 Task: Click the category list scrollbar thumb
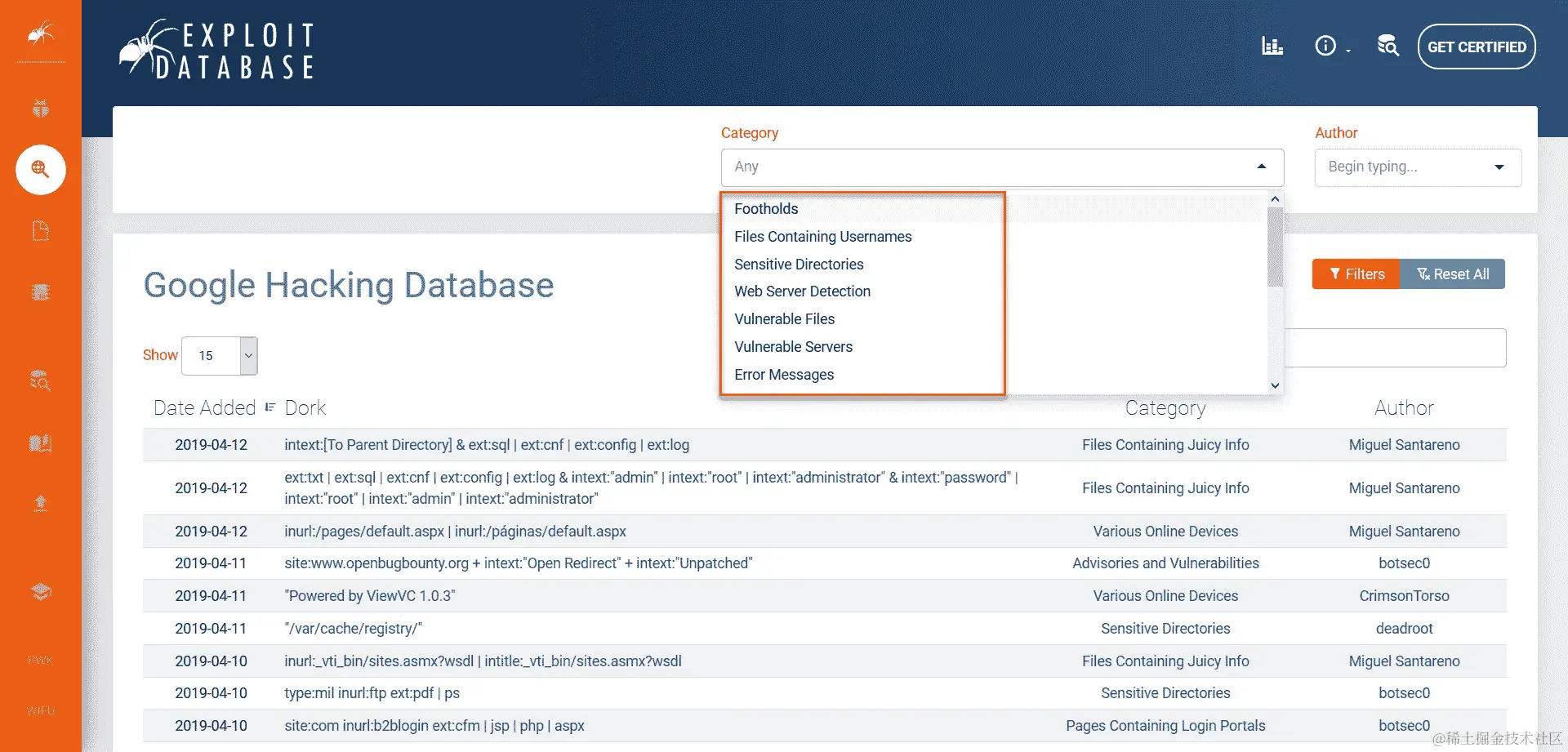pos(1275,247)
